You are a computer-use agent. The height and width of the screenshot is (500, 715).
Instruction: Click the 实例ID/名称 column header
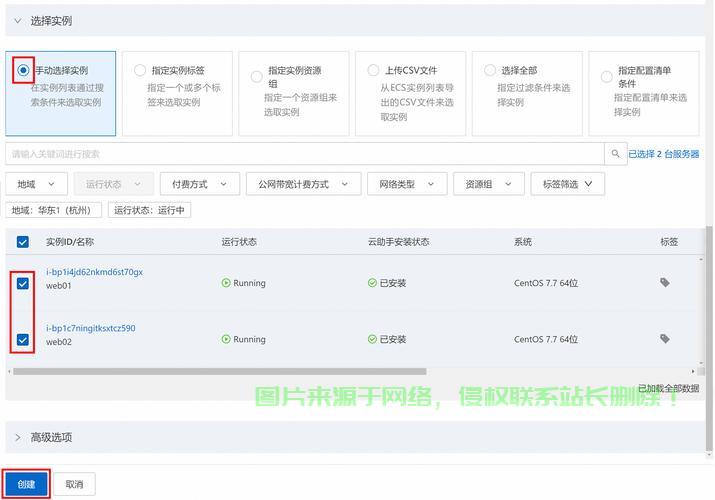(70, 242)
